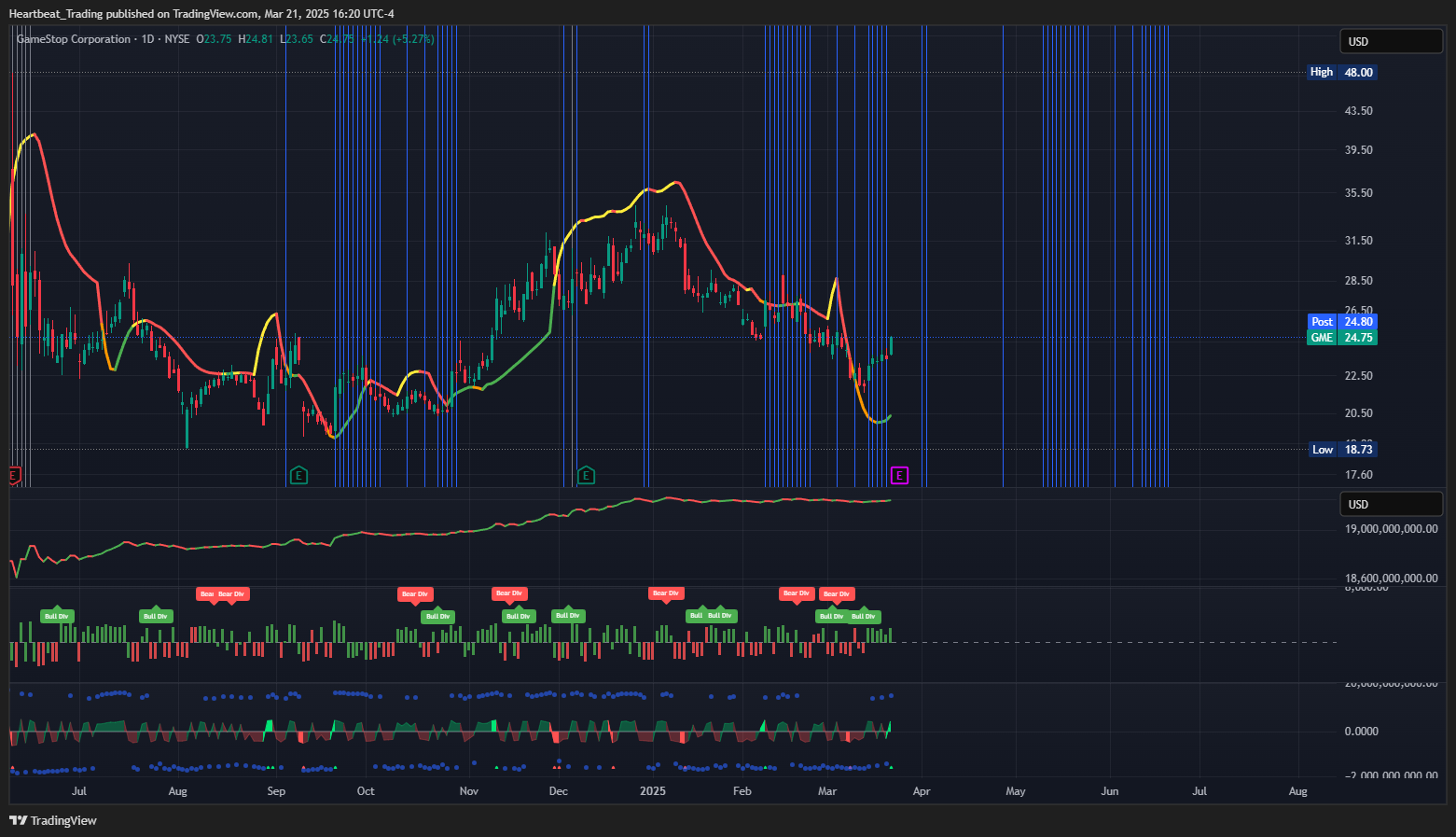Click the 22.50 price axis label
1456x837 pixels.
pos(1358,375)
